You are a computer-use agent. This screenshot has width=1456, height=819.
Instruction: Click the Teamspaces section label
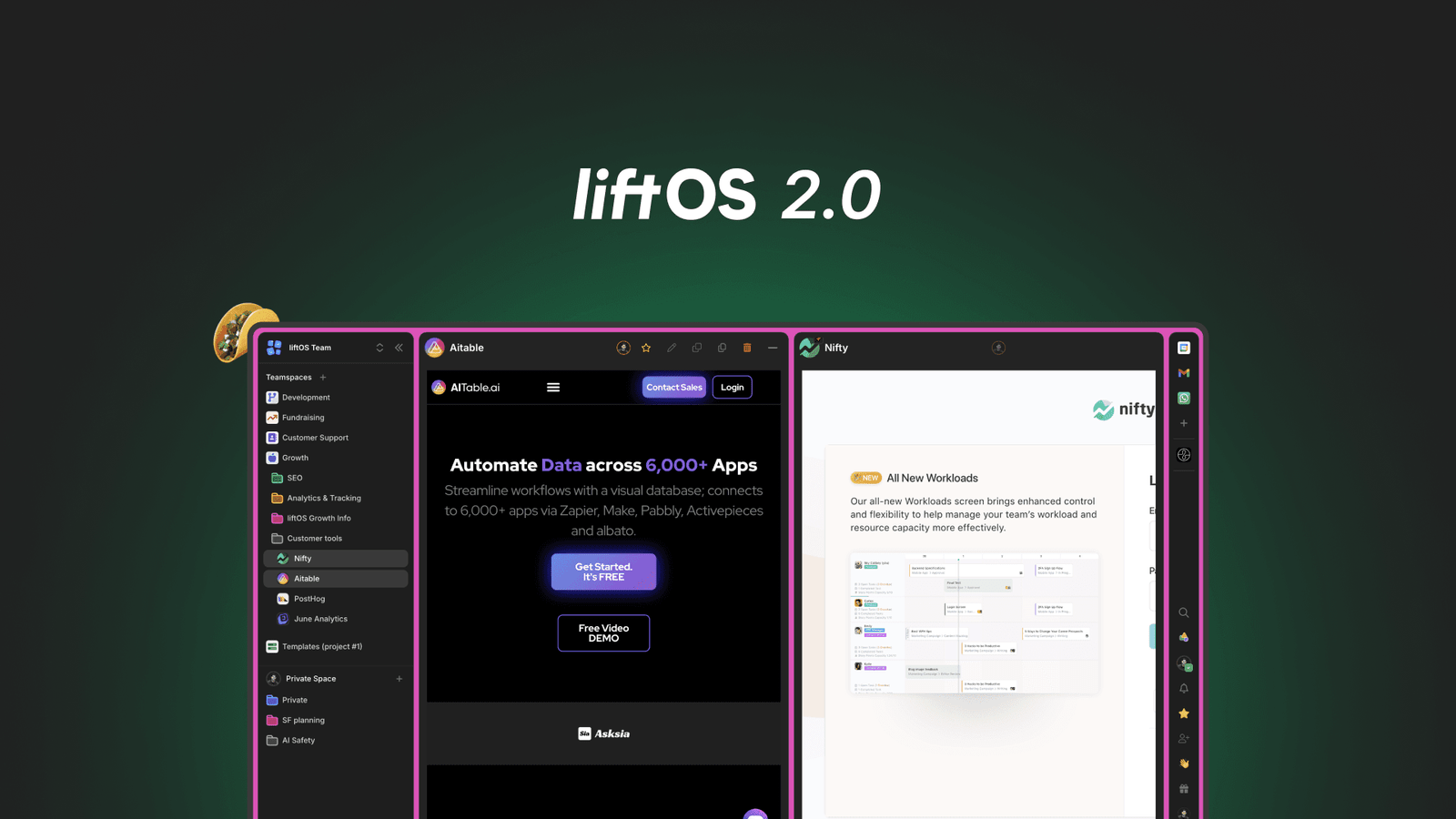click(288, 377)
